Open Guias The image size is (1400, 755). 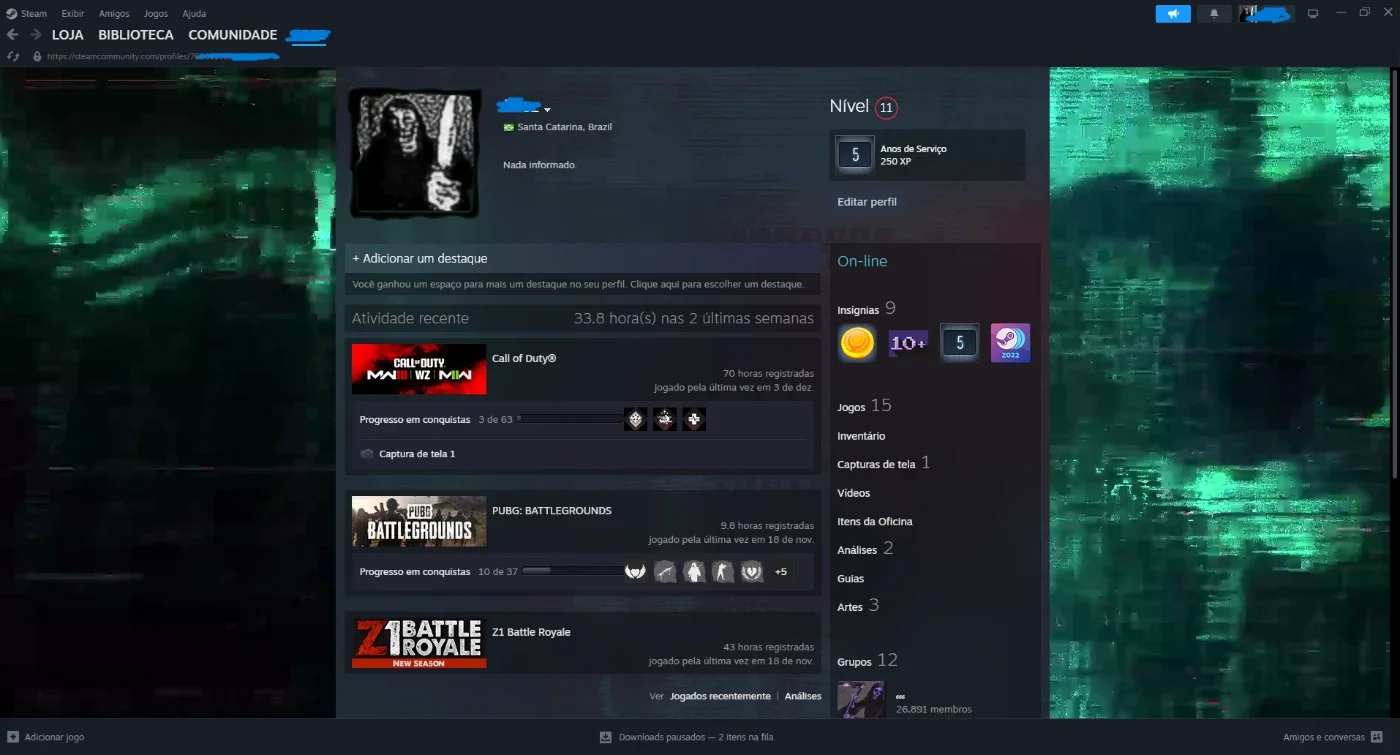pyautogui.click(x=851, y=578)
